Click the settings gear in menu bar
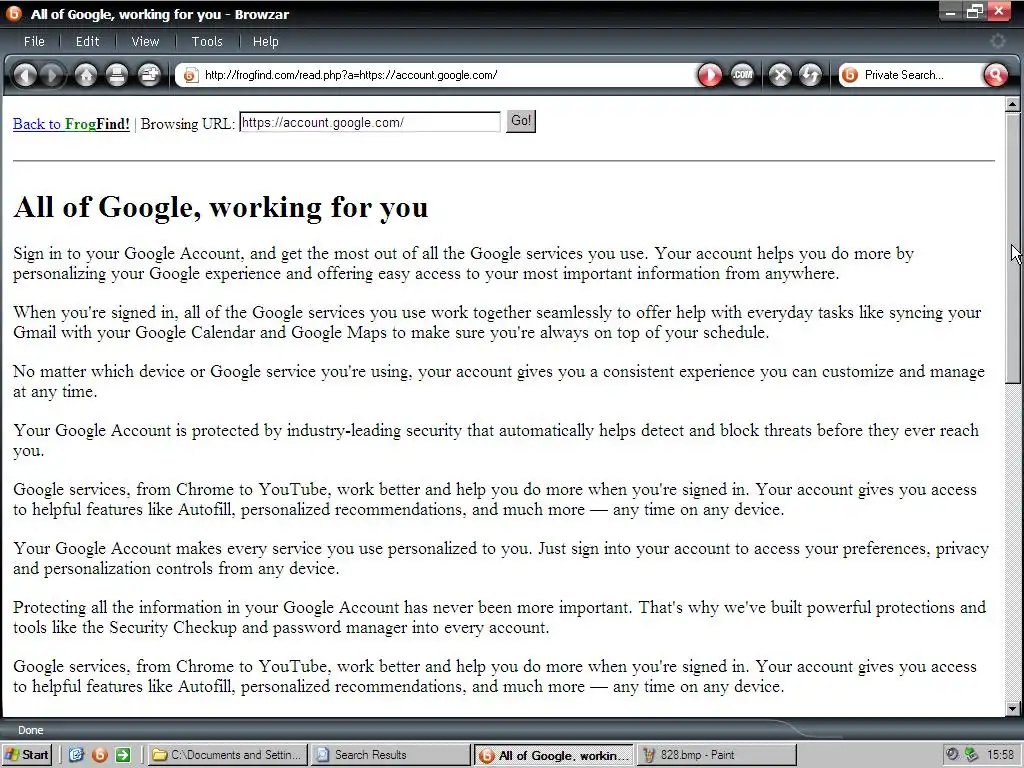 (x=997, y=41)
